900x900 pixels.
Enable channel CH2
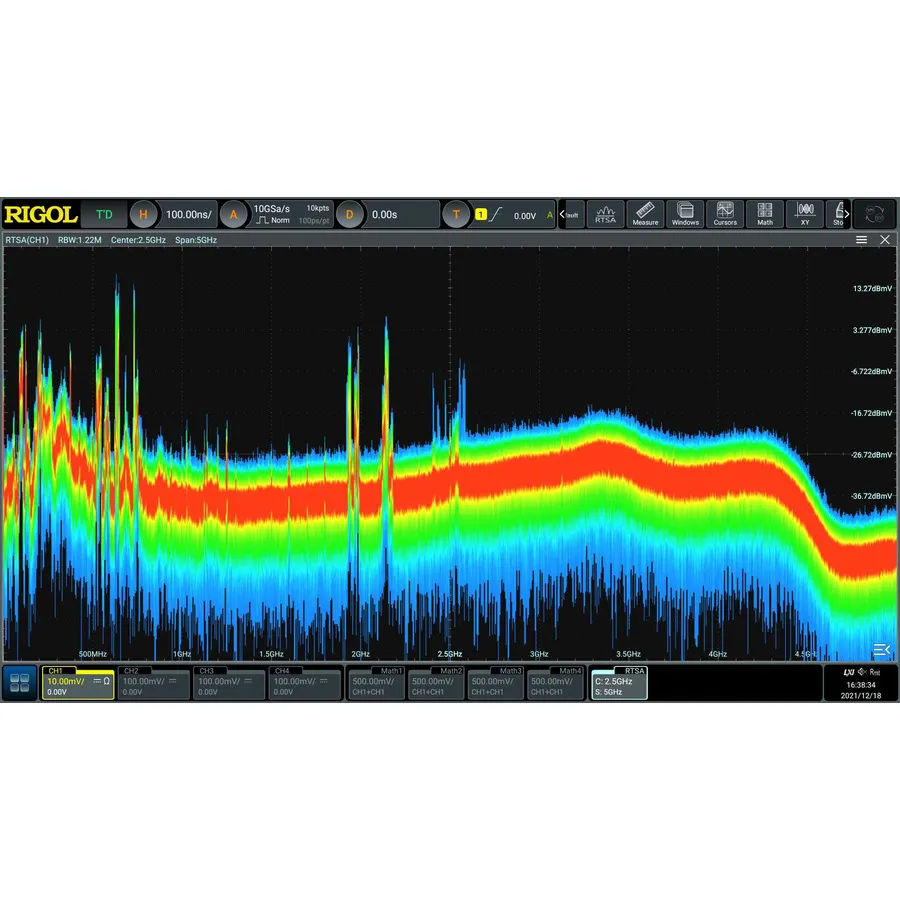click(x=152, y=682)
